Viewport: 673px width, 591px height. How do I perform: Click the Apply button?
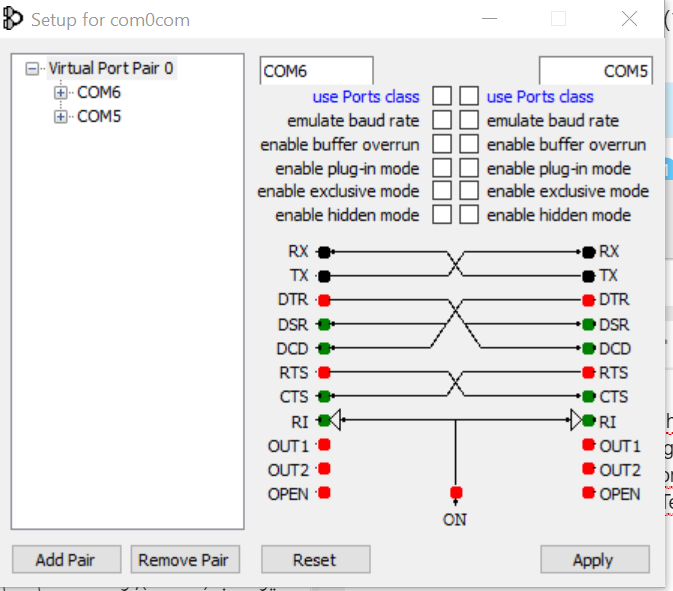594,559
